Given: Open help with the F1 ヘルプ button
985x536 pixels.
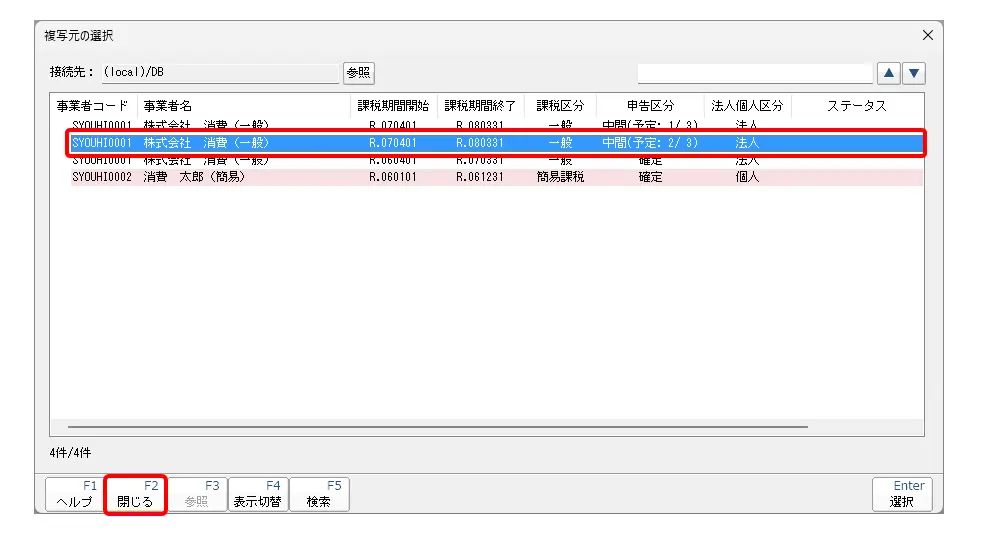Looking at the screenshot, I should point(74,494).
